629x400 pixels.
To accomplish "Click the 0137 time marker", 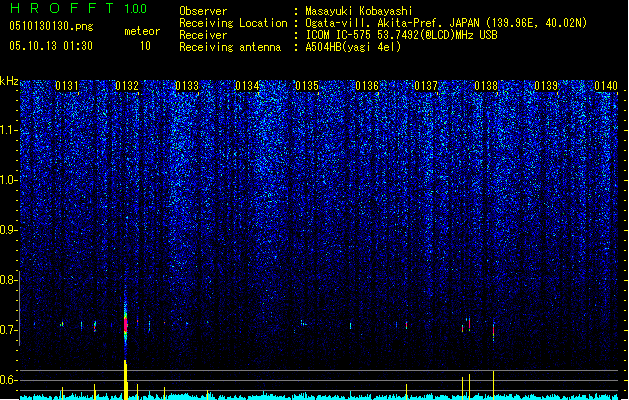I will (426, 86).
